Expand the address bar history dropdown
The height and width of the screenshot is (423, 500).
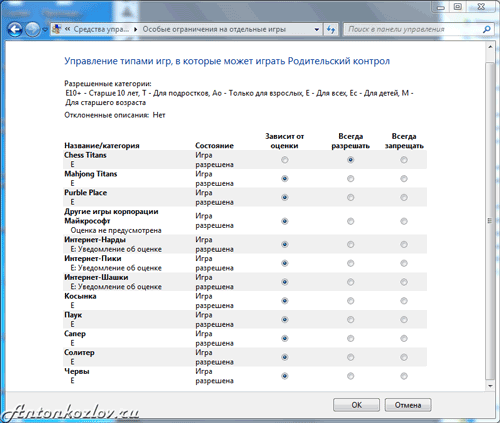point(317,30)
